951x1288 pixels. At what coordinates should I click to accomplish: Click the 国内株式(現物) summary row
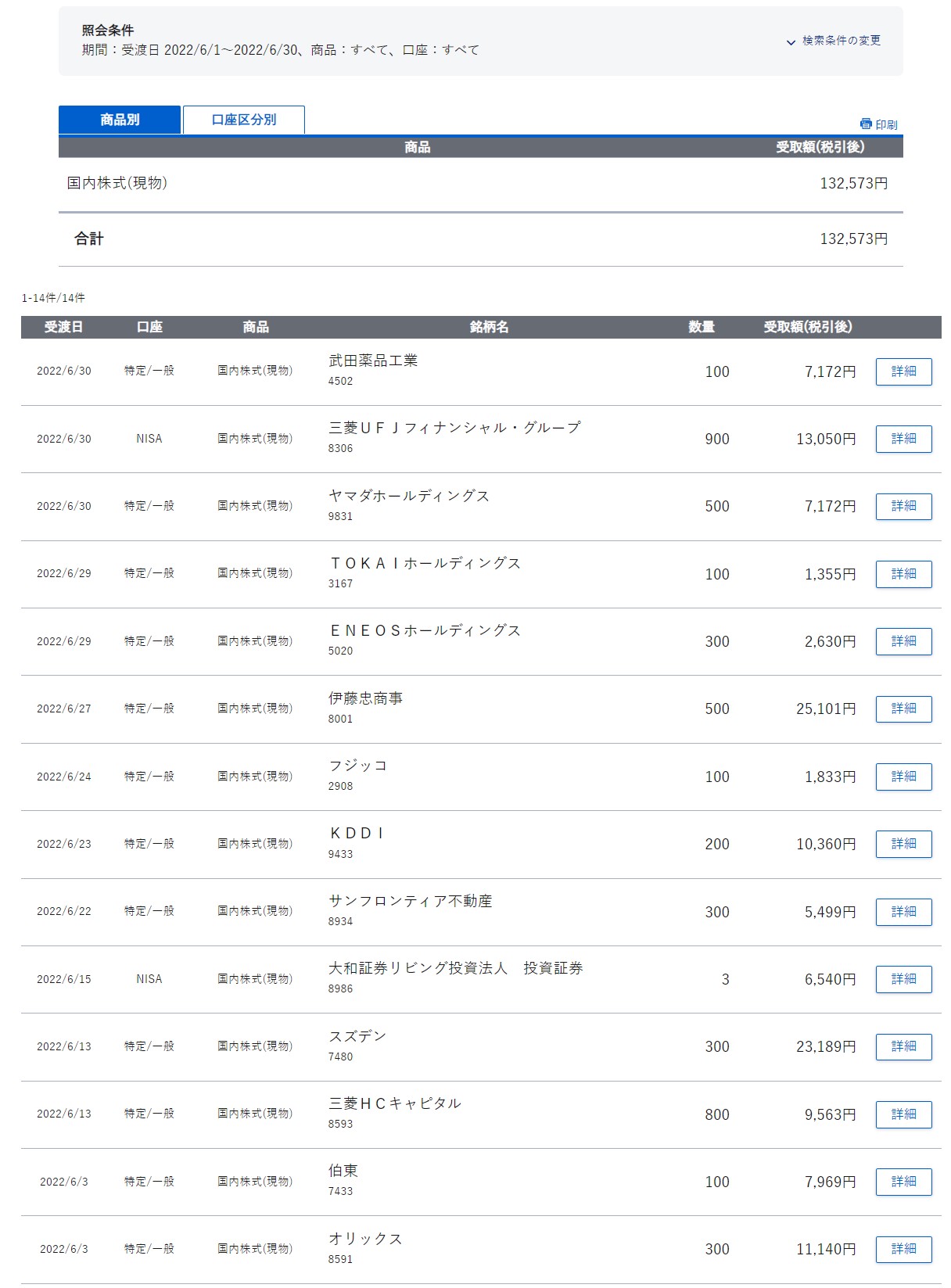(117, 183)
